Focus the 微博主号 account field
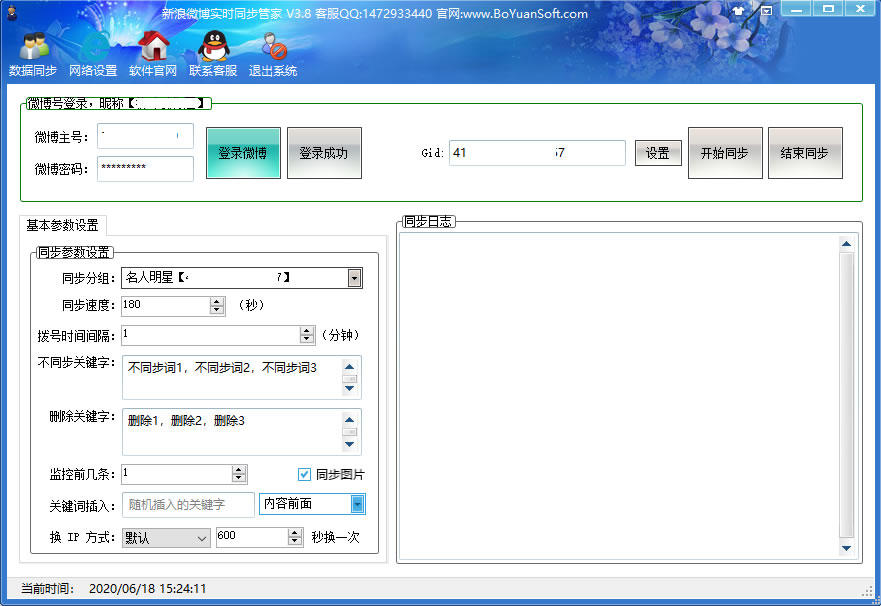This screenshot has height=606, width=881. tap(146, 136)
